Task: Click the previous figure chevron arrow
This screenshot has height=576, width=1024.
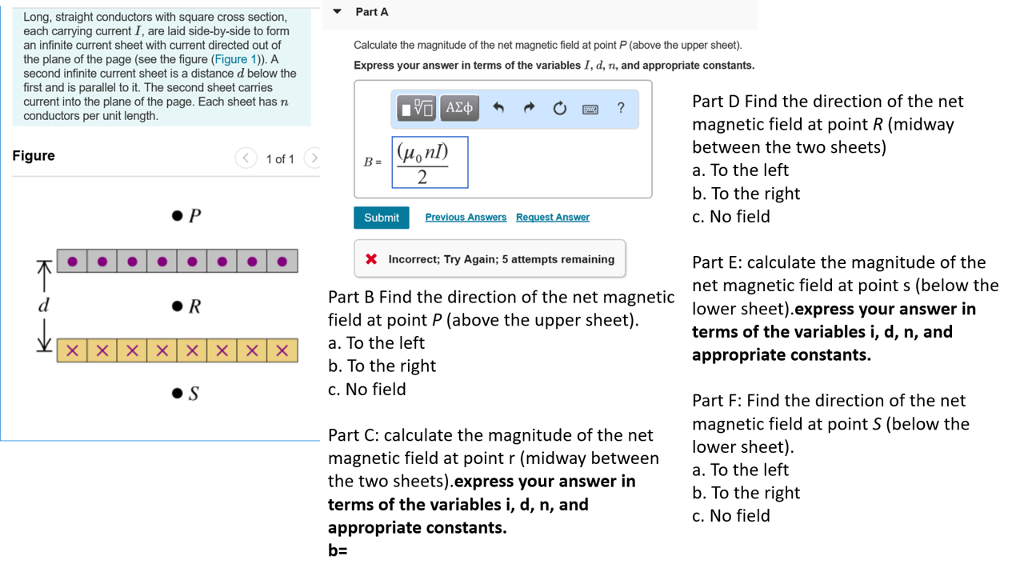Action: [x=247, y=158]
